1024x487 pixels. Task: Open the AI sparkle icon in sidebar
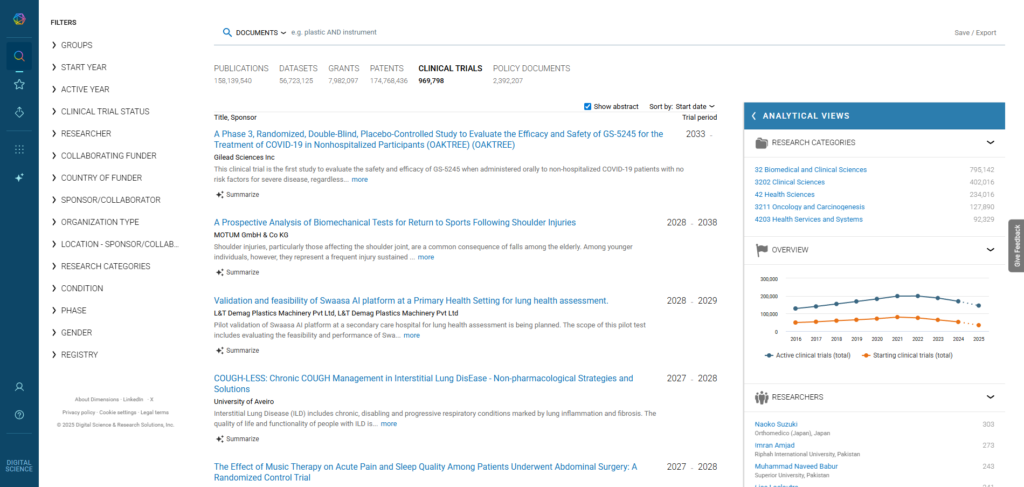point(19,177)
